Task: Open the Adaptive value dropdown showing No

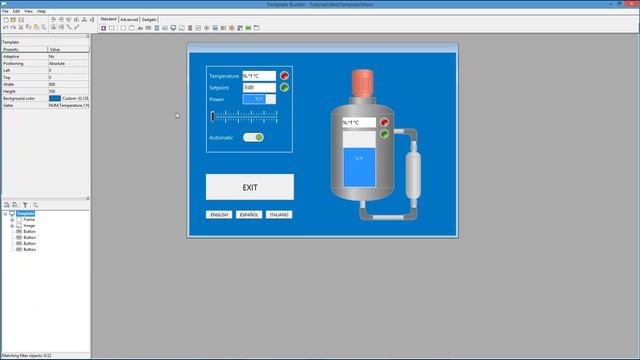Action: [x=68, y=56]
